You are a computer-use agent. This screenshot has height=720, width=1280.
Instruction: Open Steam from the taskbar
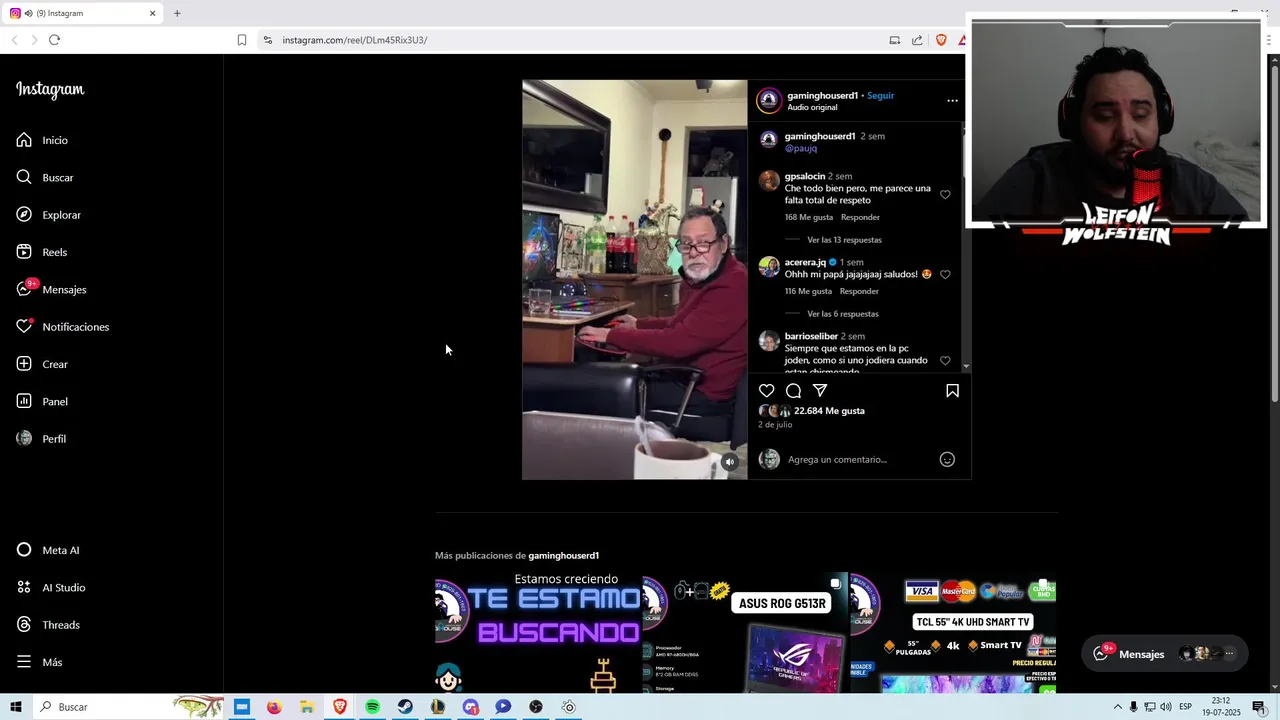405,707
